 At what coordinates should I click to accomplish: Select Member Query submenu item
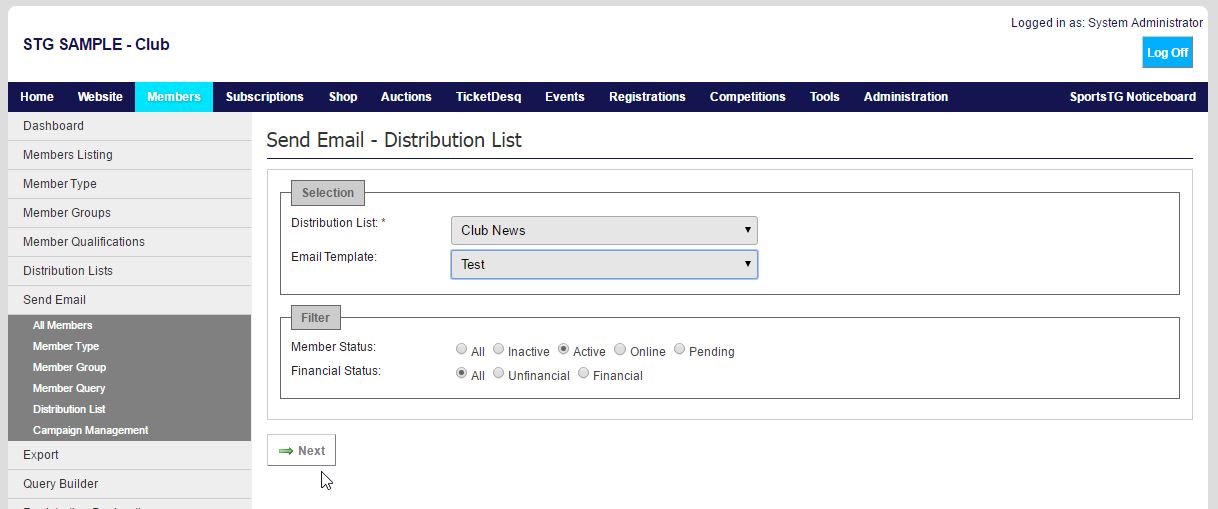click(129, 388)
